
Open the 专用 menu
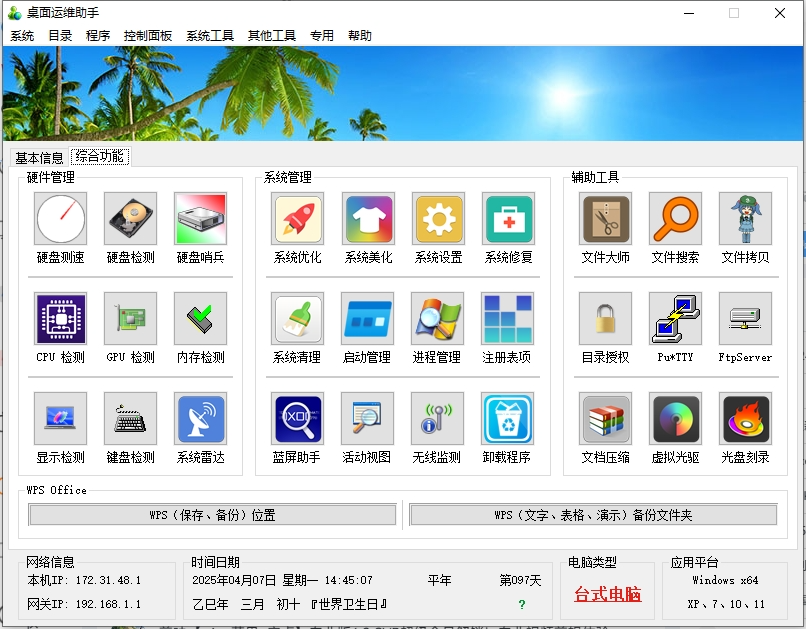322,35
